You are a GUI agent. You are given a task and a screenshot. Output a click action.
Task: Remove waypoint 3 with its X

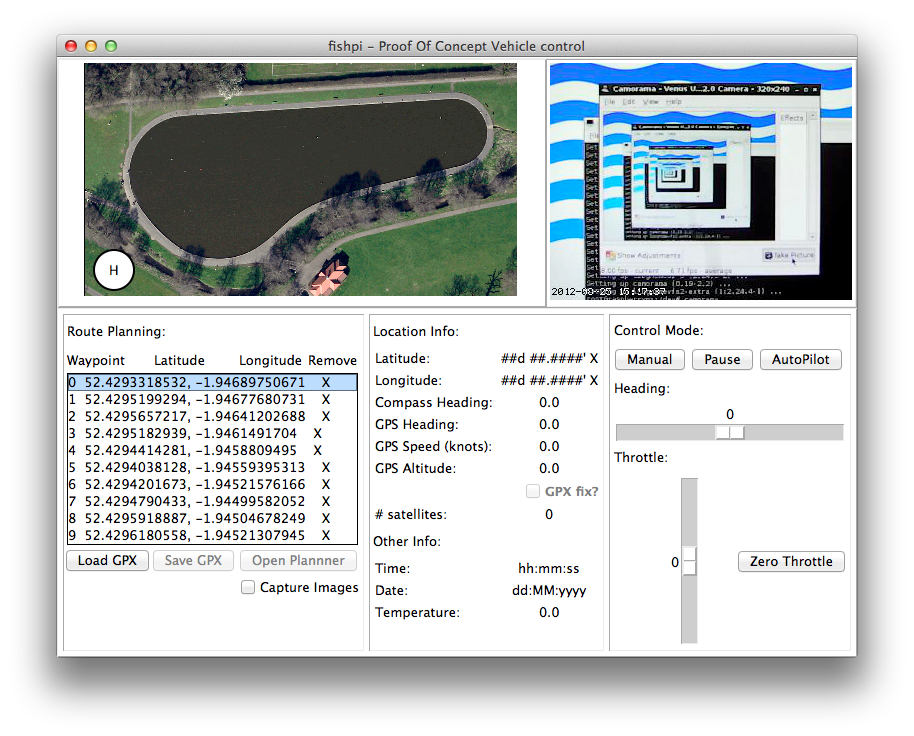click(x=318, y=433)
